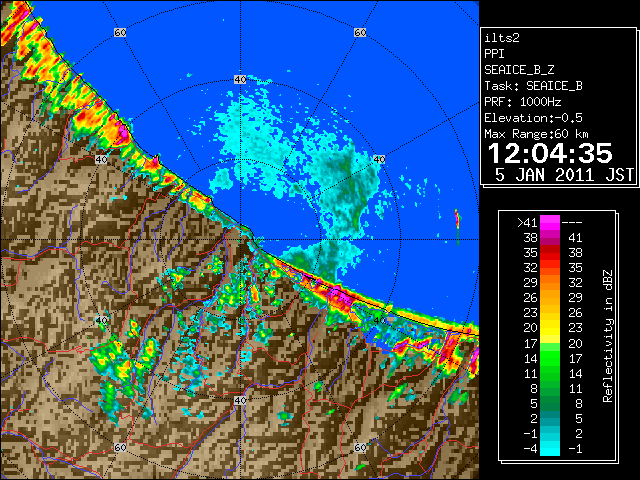This screenshot has width=640, height=480.
Task: Click the 60 km ring label at upper left
Action: click(120, 32)
